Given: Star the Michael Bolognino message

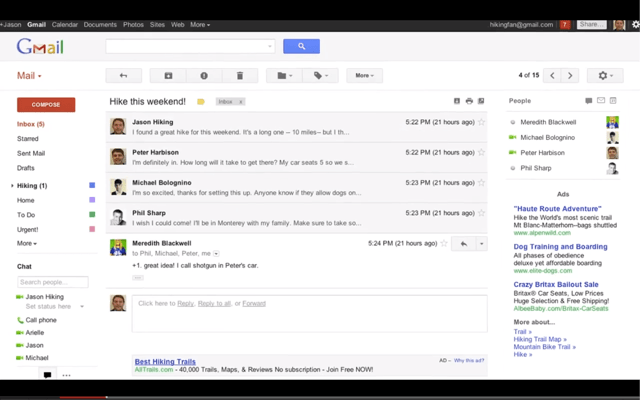Looking at the screenshot, I should pyautogui.click(x=482, y=182).
